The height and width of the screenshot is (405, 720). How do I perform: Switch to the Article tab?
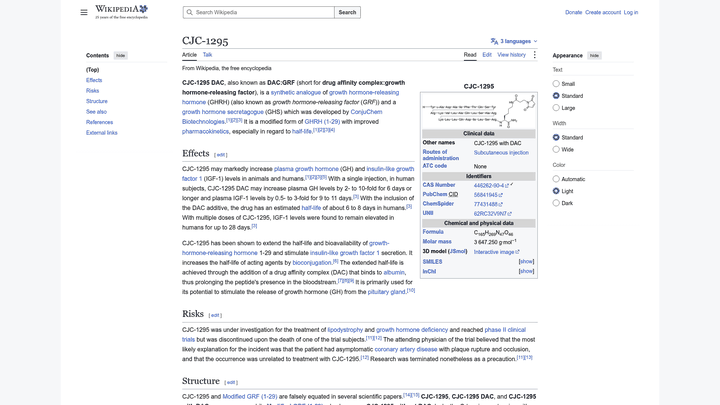click(x=189, y=55)
